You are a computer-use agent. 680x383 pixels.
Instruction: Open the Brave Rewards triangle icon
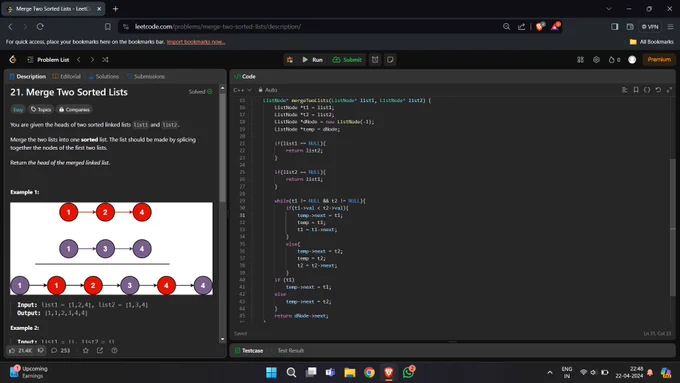[x=556, y=26]
